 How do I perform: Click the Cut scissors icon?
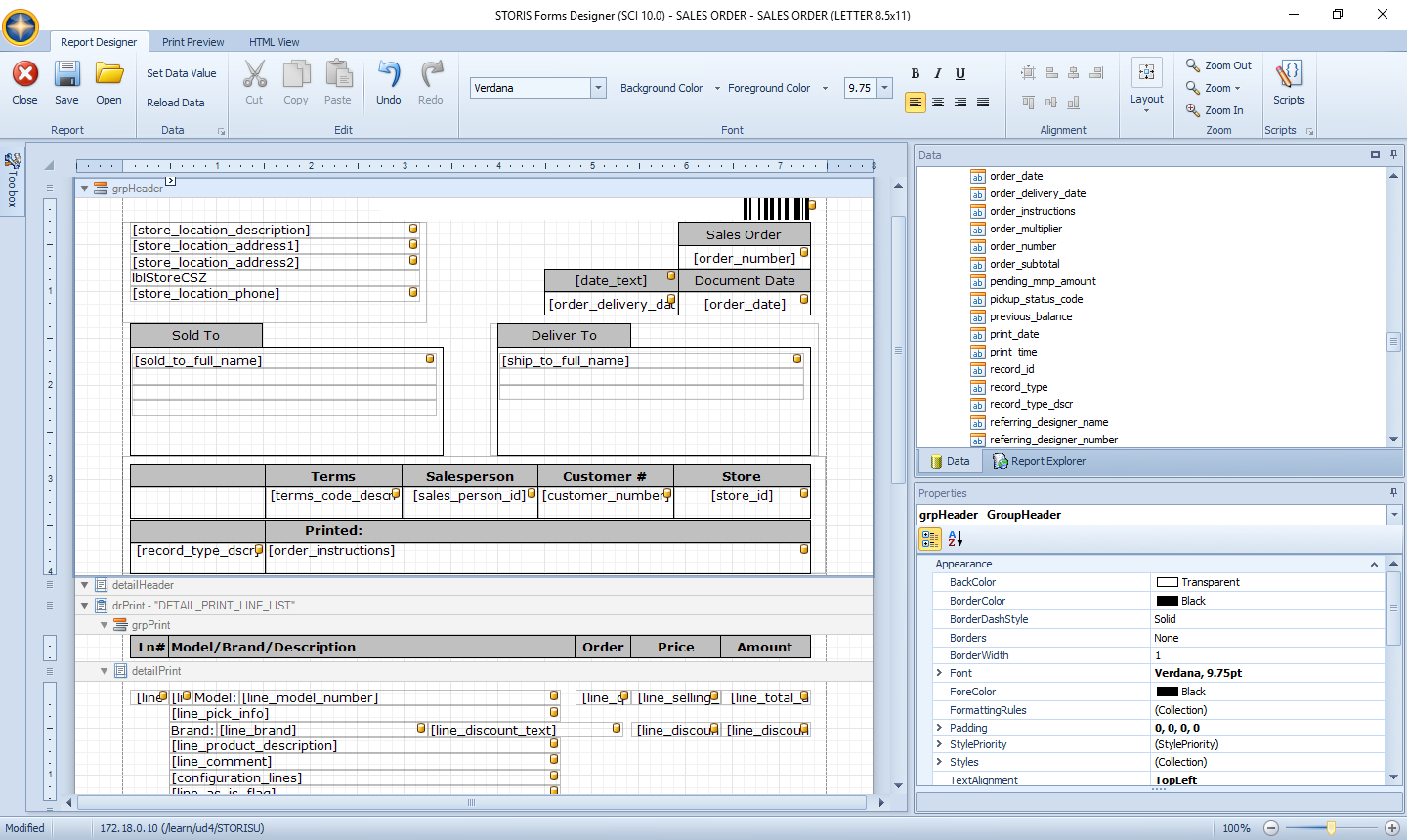click(254, 74)
